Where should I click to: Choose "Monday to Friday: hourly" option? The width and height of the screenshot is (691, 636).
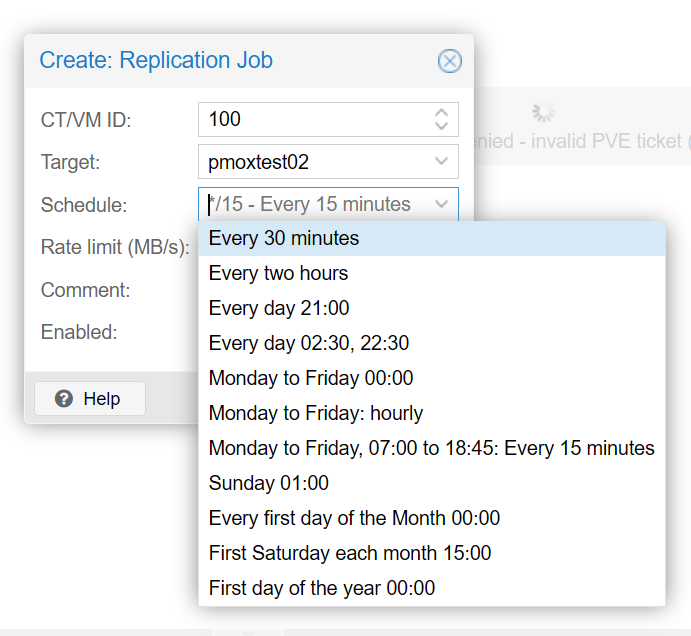[x=316, y=413]
